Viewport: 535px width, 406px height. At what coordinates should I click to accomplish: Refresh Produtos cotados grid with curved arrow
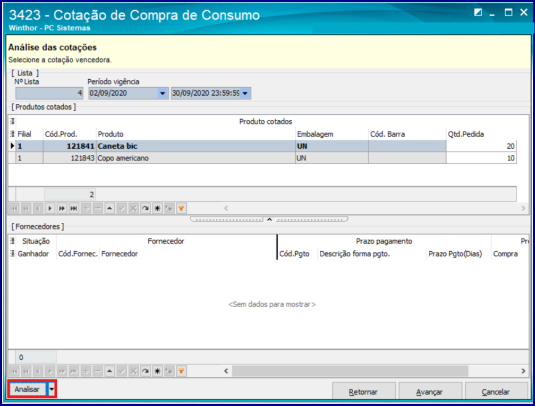click(145, 208)
